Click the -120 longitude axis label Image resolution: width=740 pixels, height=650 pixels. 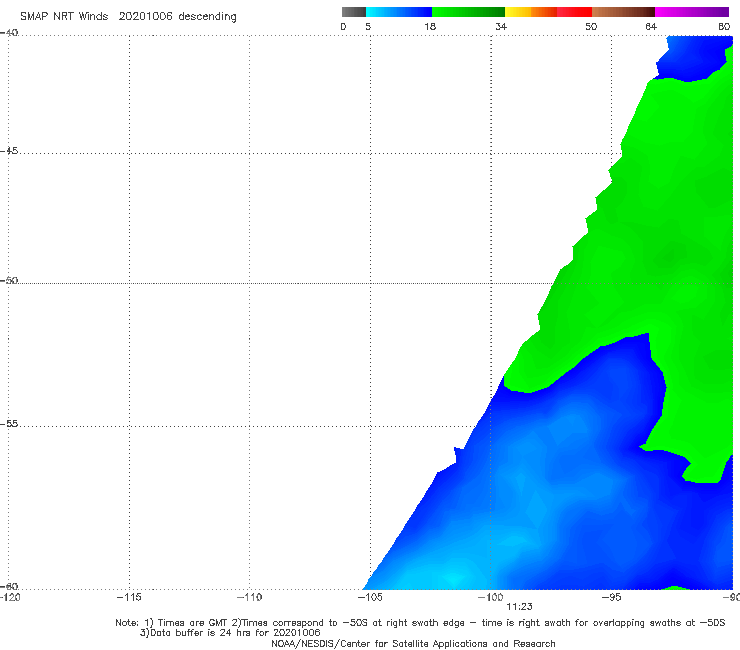(x=10, y=597)
